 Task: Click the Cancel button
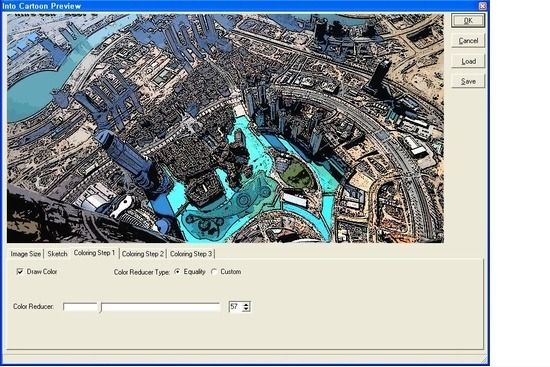[468, 41]
